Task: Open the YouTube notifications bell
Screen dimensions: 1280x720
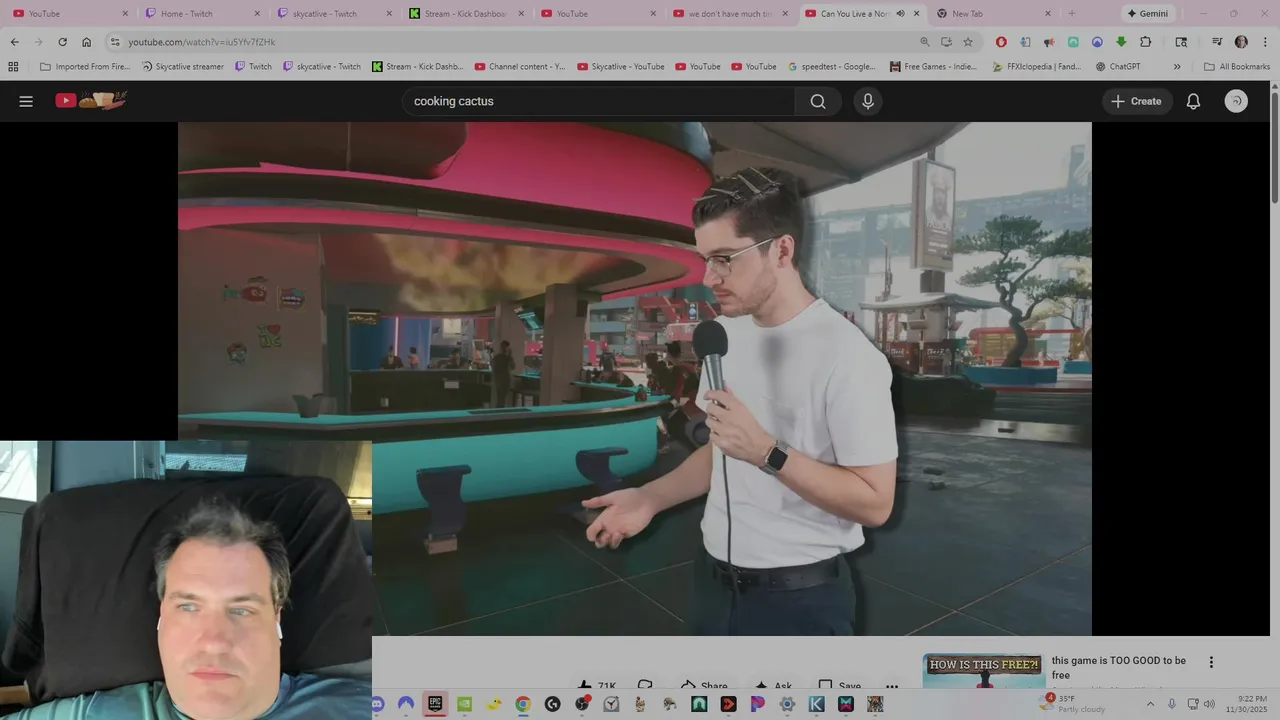Action: (x=1193, y=101)
